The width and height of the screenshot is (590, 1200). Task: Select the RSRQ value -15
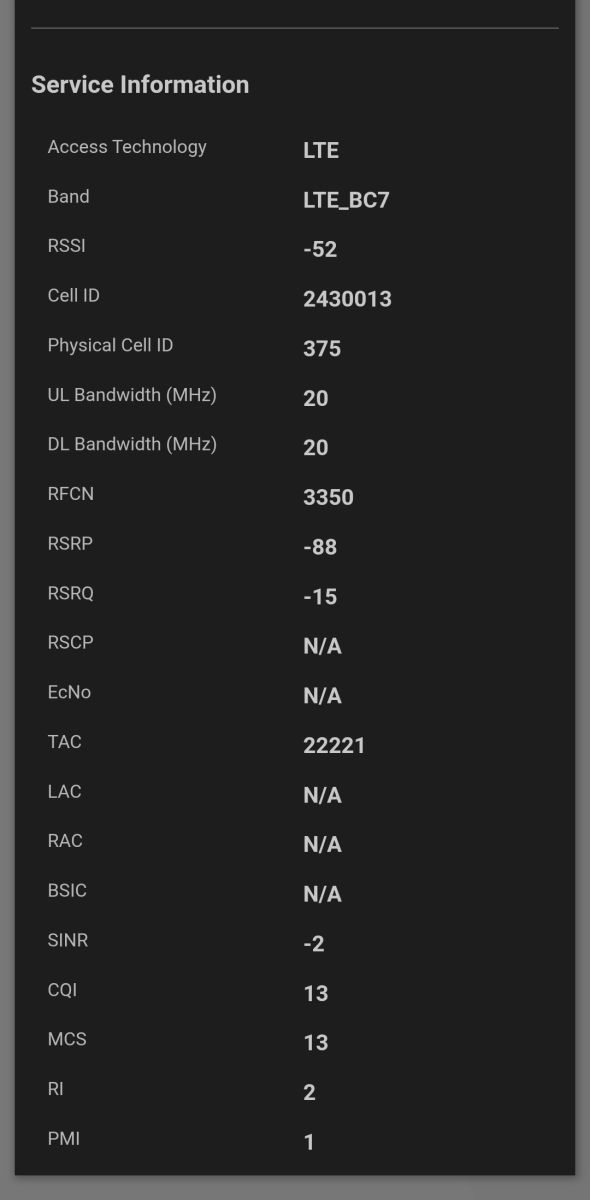point(320,596)
